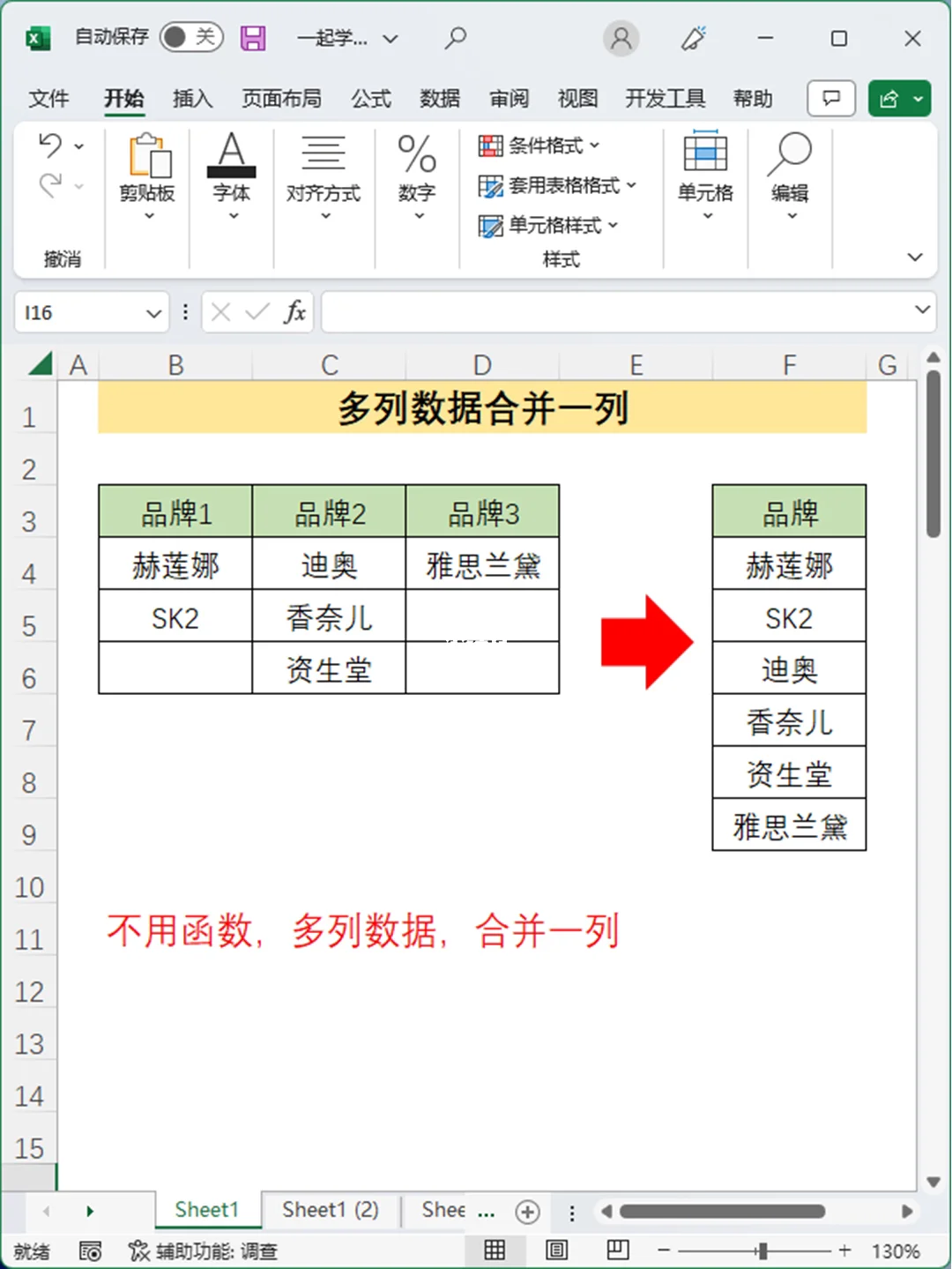Open 单元格样式 cell styles menu
Image resolution: width=952 pixels, height=1269 pixels.
pos(547,225)
